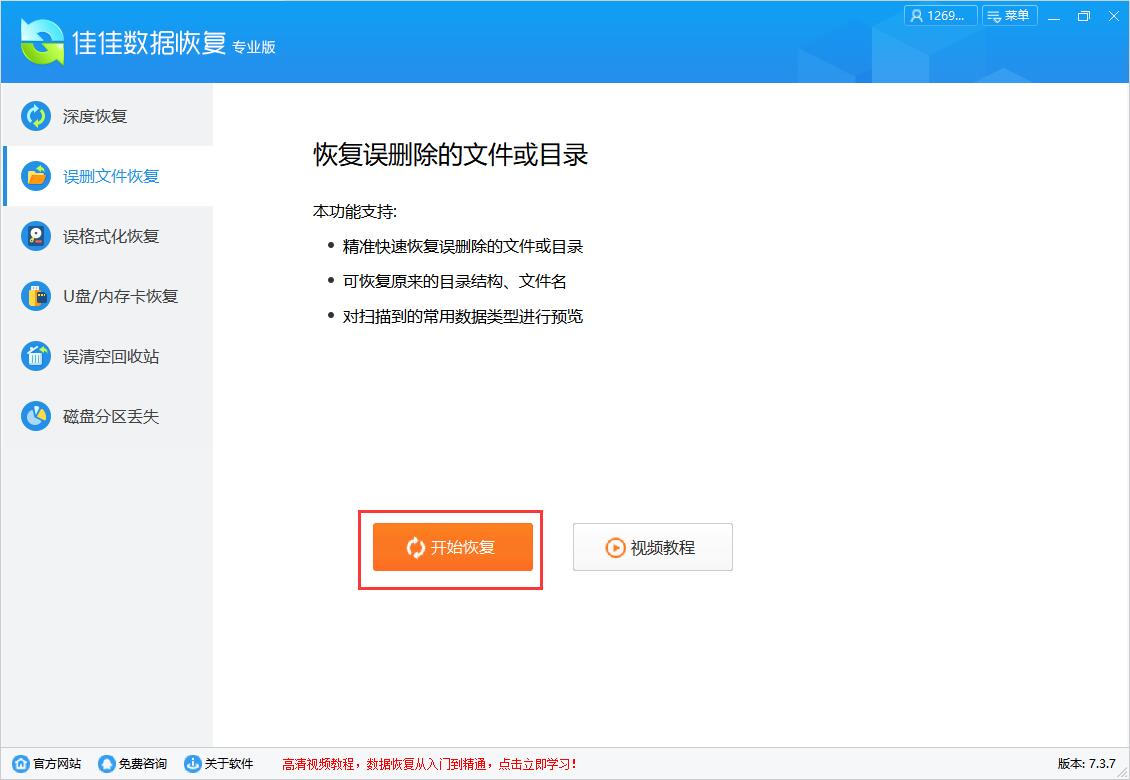Open U盘/内存卡恢复 via its sidebar icon
The height and width of the screenshot is (780, 1130).
36,296
